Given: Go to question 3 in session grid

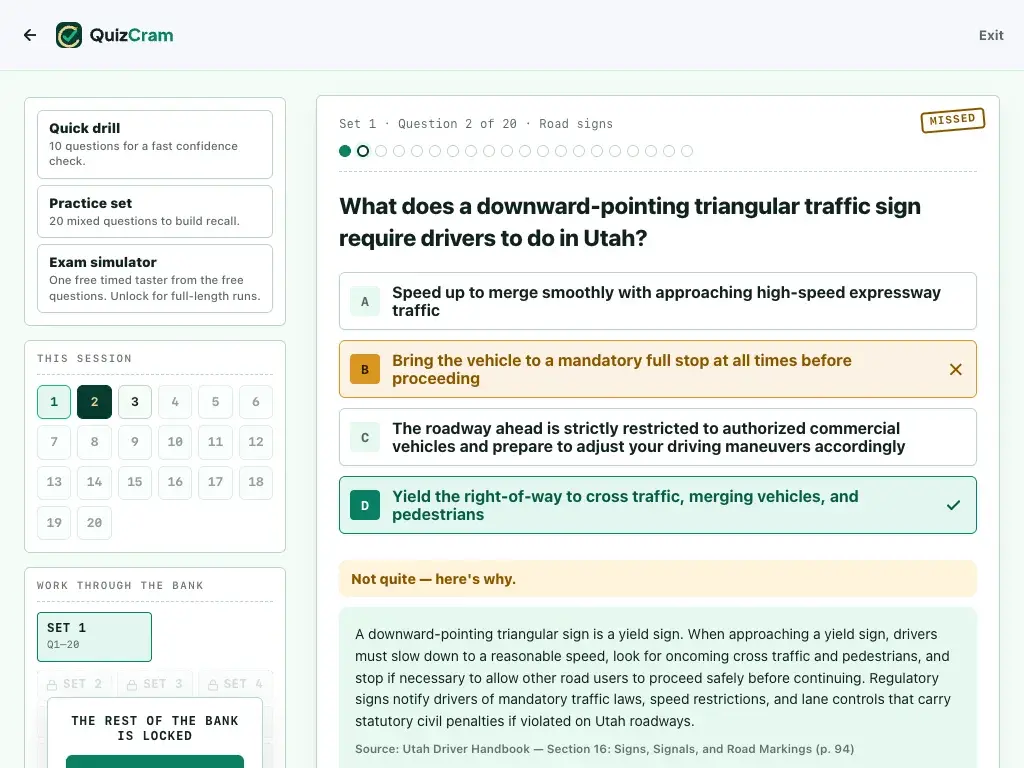Looking at the screenshot, I should 135,402.
